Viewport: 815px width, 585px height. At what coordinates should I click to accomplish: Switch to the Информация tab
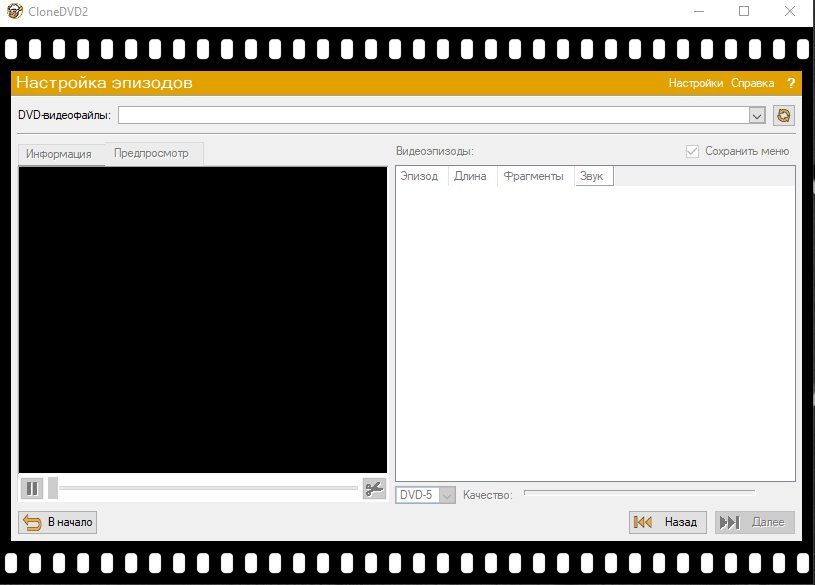pyautogui.click(x=59, y=154)
